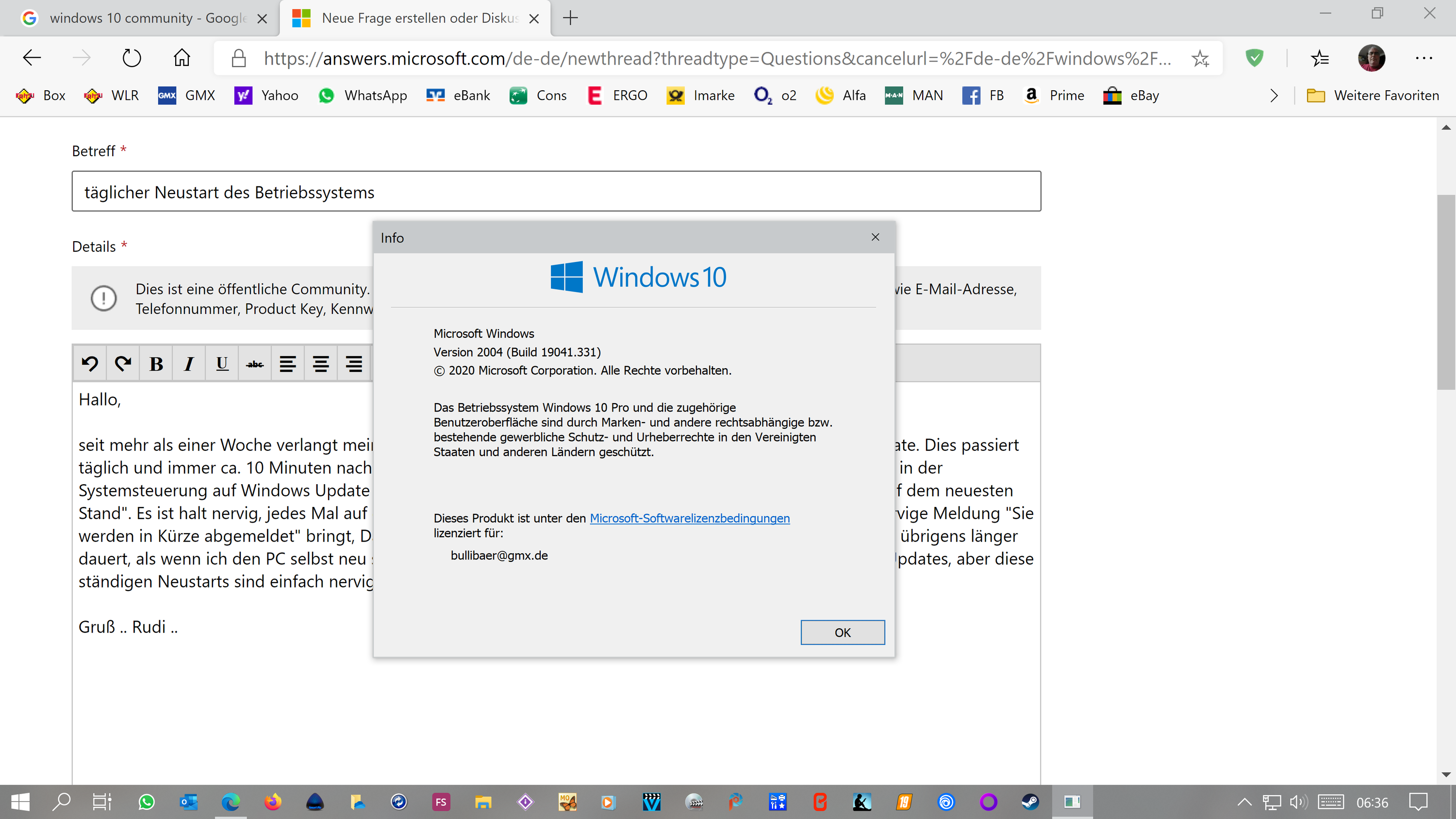1456x819 pixels.
Task: Open Task View on the taskbar
Action: click(102, 802)
